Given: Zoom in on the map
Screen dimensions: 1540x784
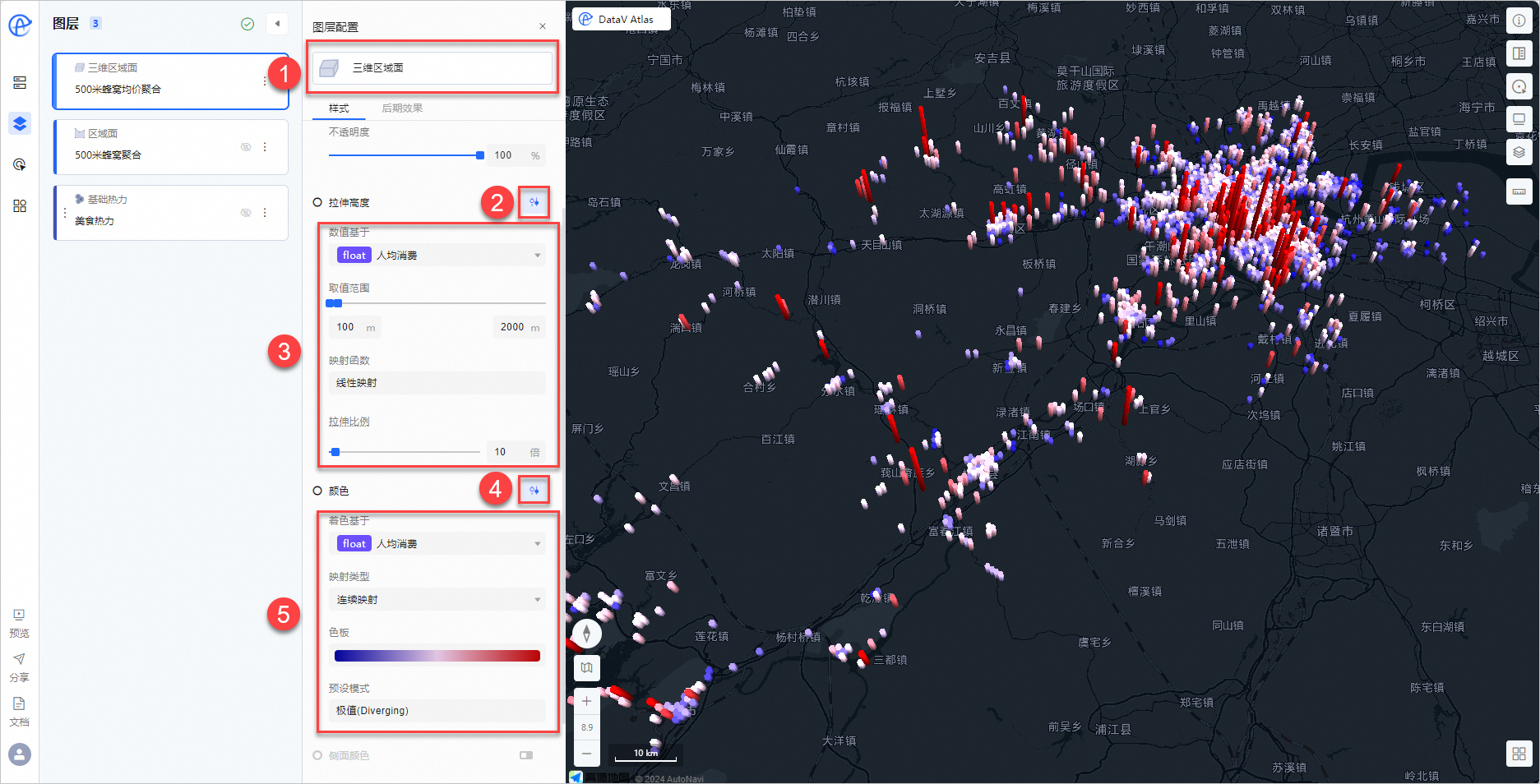Looking at the screenshot, I should [586, 701].
